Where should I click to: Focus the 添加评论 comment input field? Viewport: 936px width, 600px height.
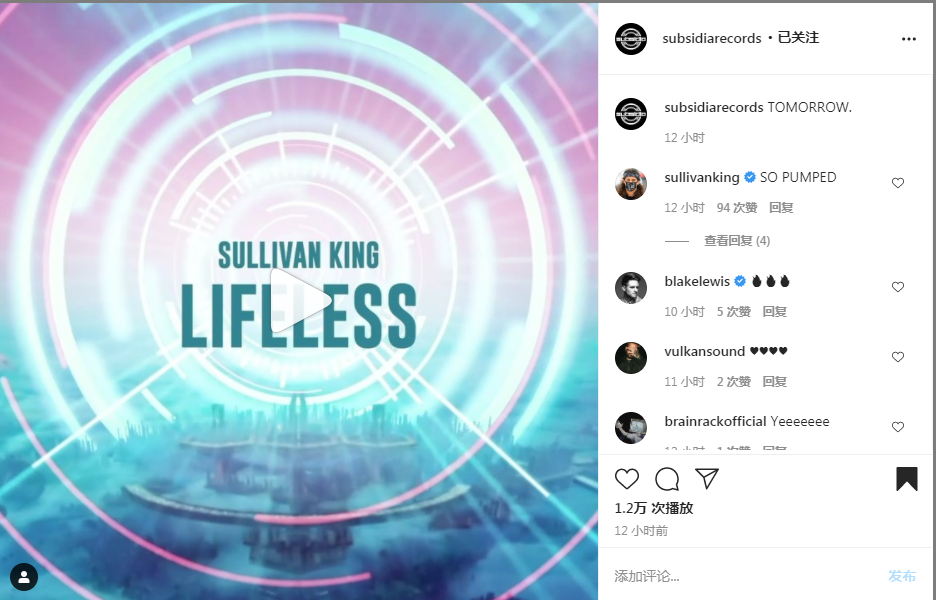tap(746, 576)
